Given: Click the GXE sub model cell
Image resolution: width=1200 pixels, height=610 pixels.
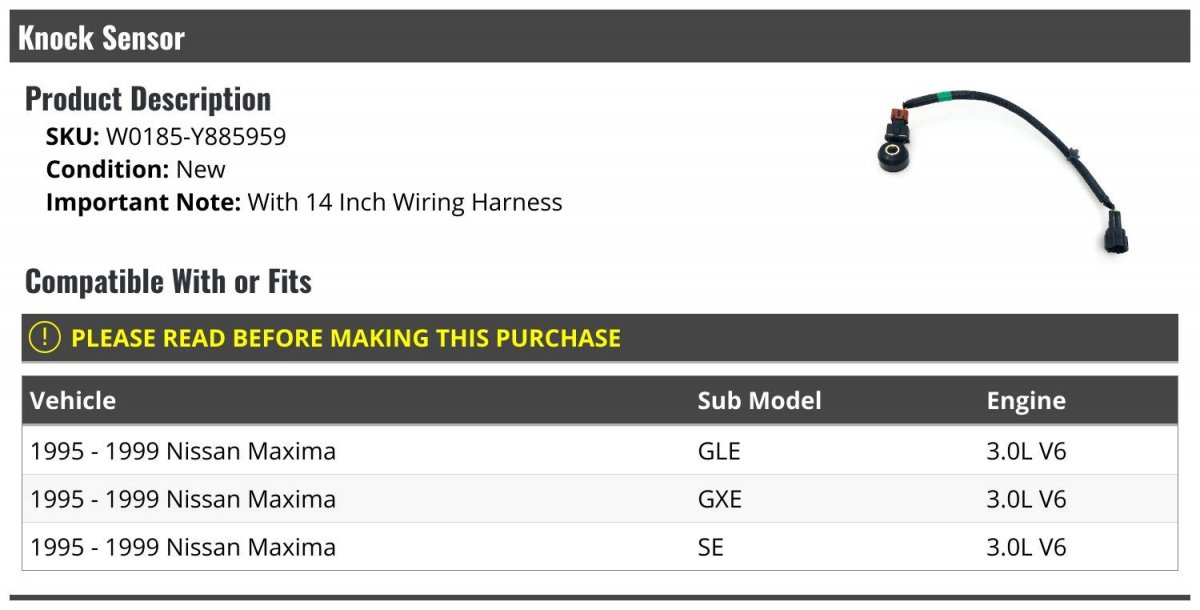Looking at the screenshot, I should [x=720, y=499].
